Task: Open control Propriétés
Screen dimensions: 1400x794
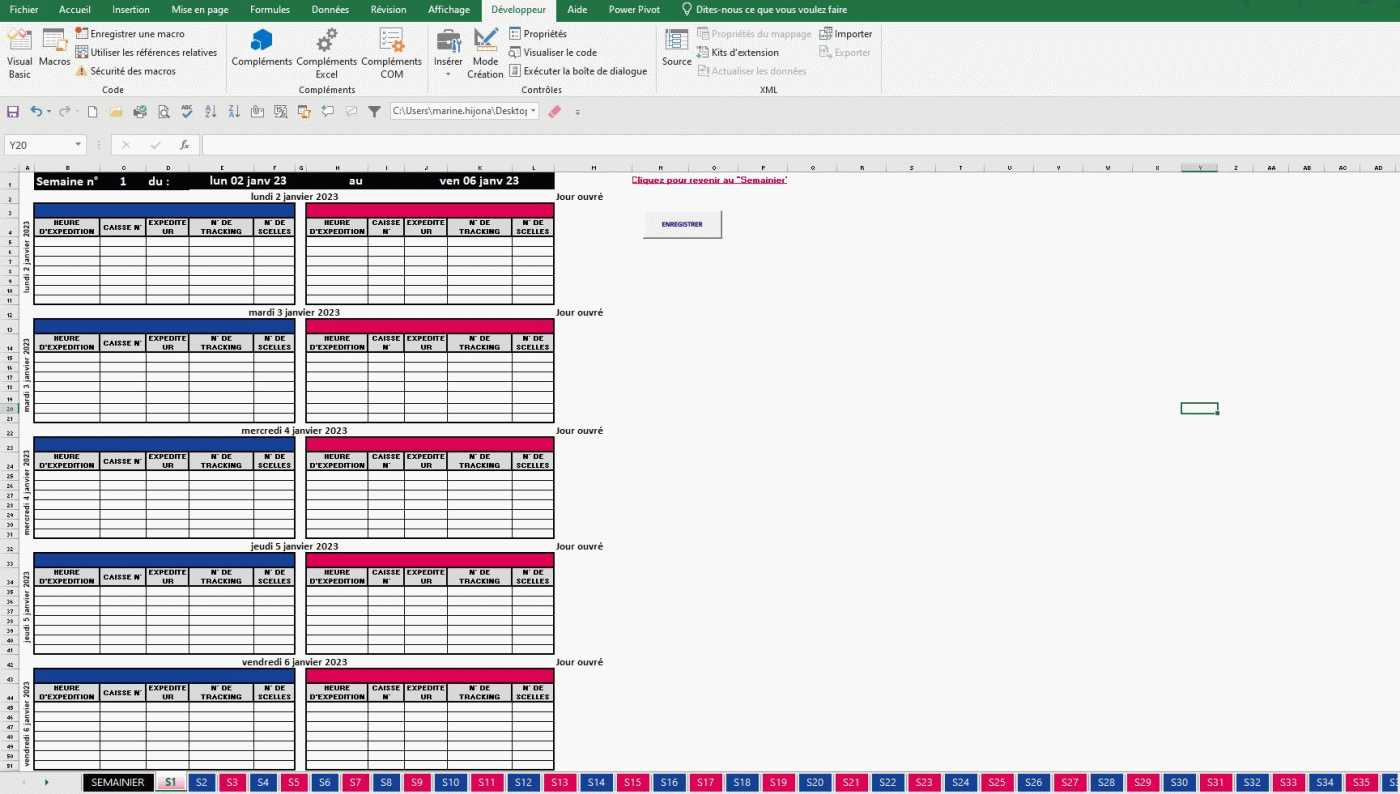Action: point(538,34)
